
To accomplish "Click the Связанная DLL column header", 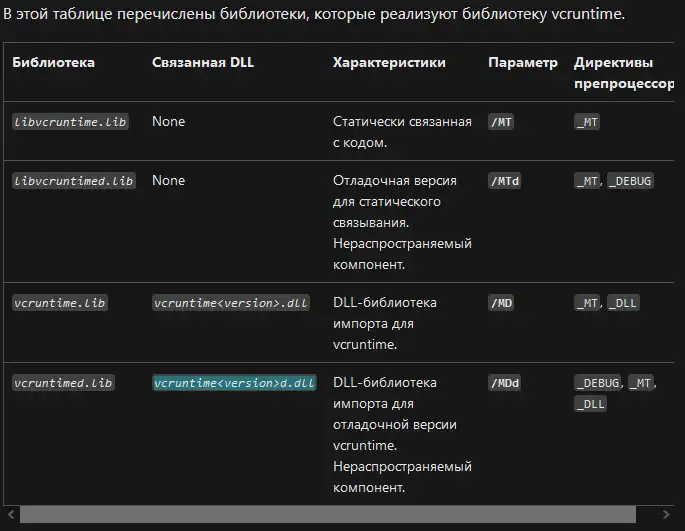I will coord(203,62).
